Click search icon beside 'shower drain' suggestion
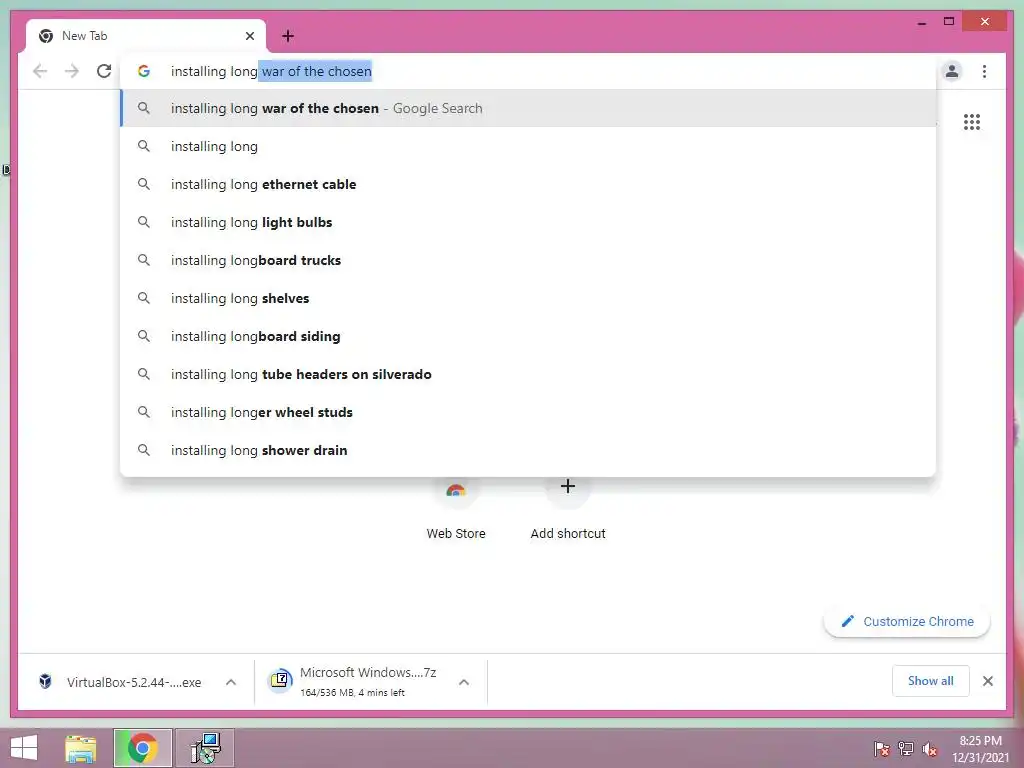Screen dimensions: 1024x768 (x=144, y=450)
